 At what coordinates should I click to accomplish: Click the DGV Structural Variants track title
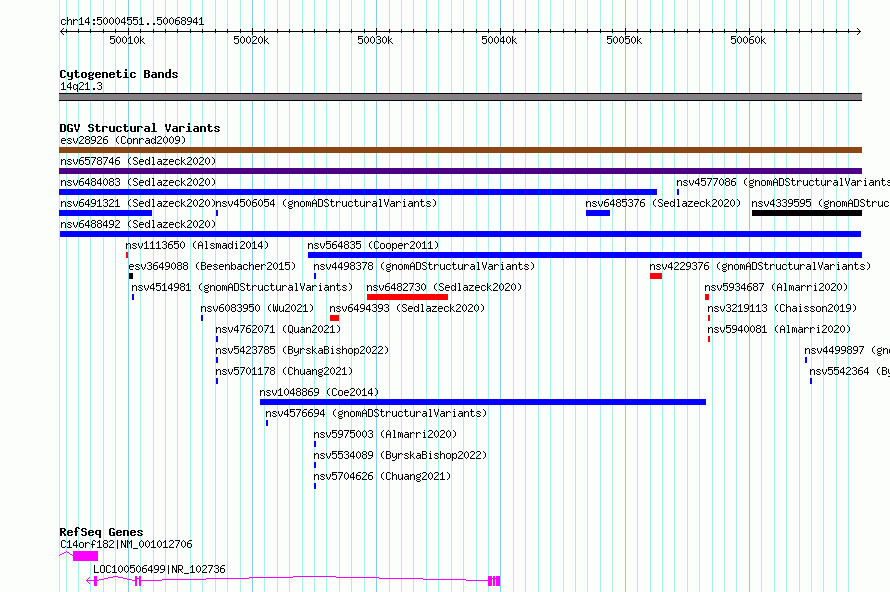(140, 128)
